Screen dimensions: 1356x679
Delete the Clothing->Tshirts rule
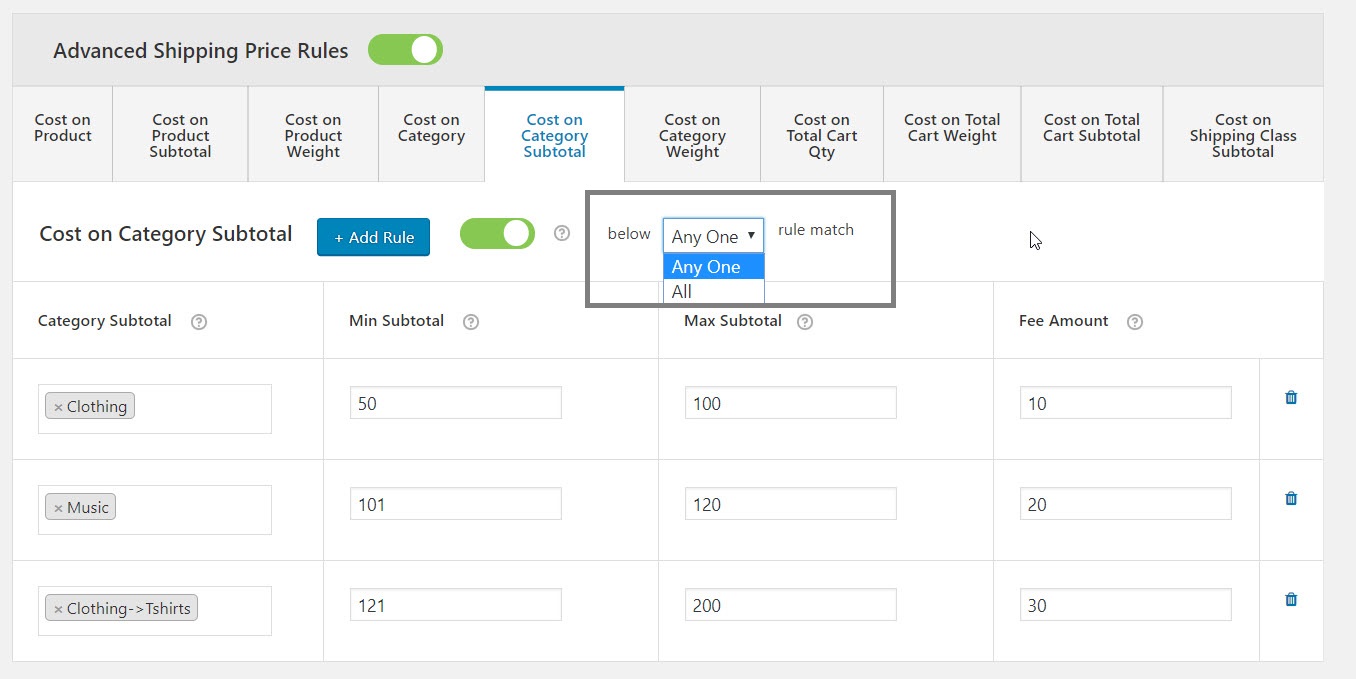click(1290, 598)
